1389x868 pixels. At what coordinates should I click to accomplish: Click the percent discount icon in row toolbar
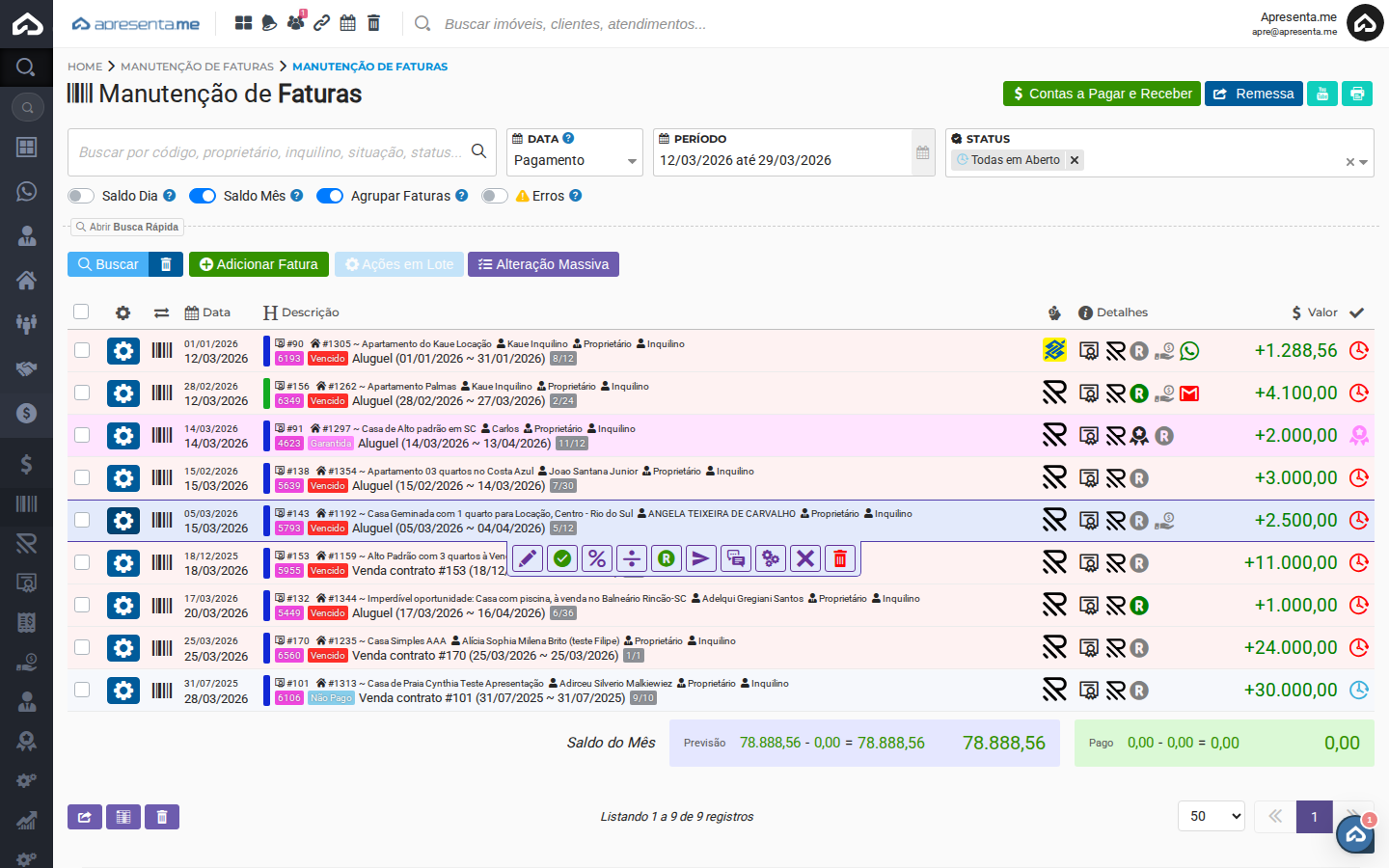tap(597, 558)
